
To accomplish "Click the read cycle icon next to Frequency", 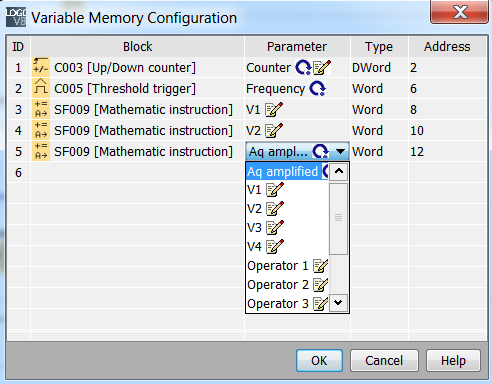I will point(318,89).
